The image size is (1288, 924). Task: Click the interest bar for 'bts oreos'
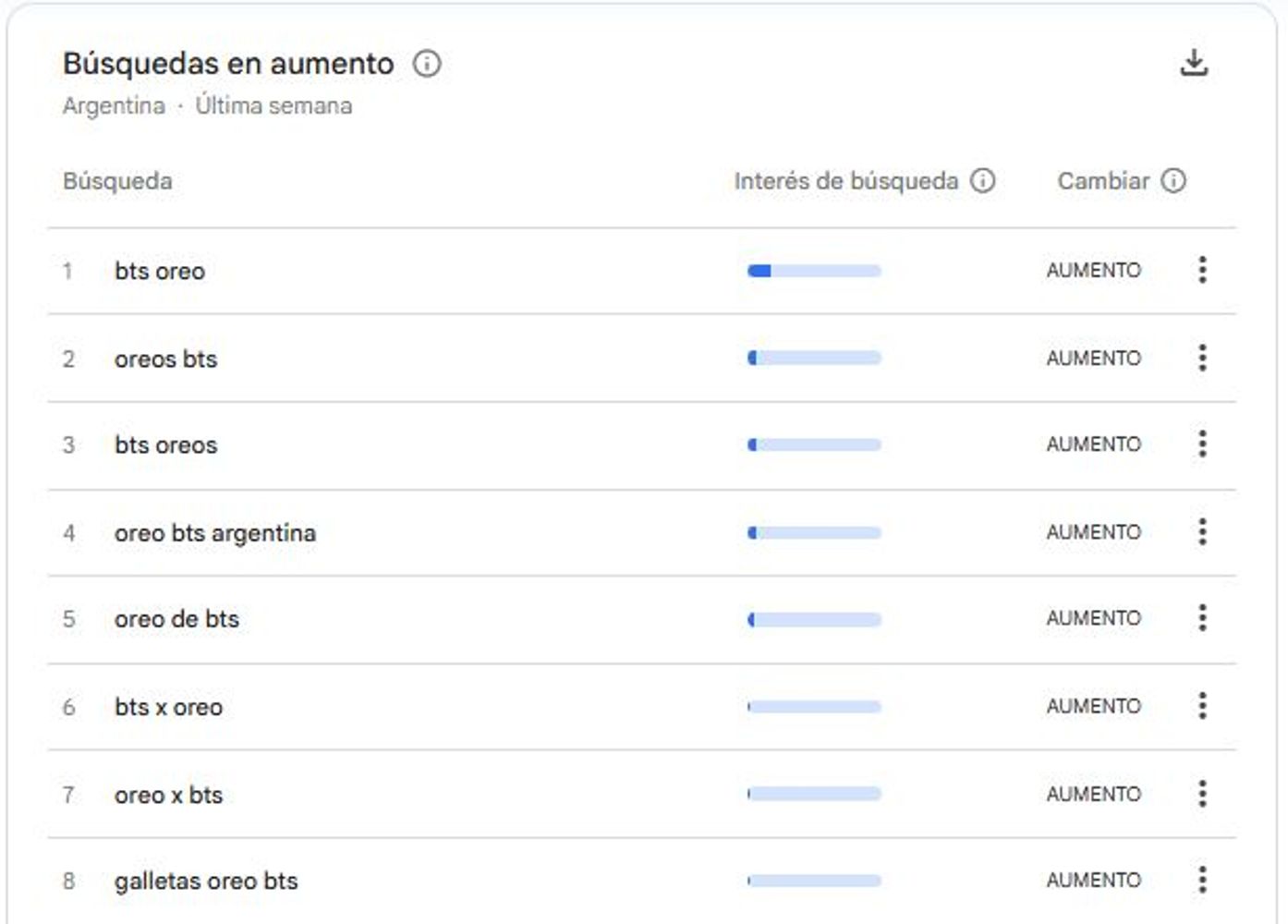pyautogui.click(x=814, y=445)
